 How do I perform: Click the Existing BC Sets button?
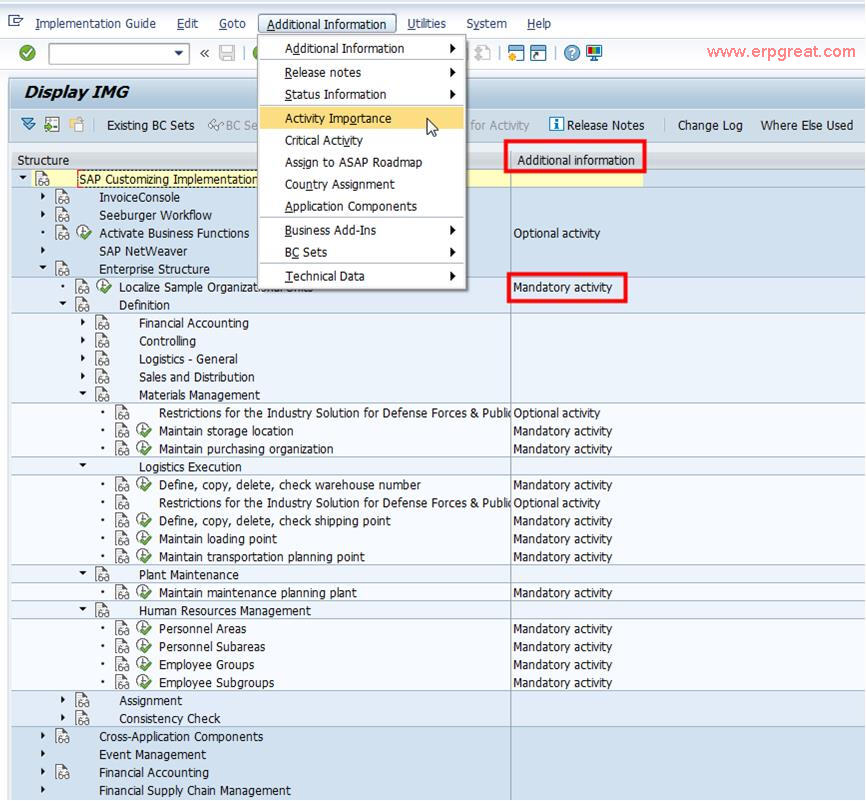point(151,125)
